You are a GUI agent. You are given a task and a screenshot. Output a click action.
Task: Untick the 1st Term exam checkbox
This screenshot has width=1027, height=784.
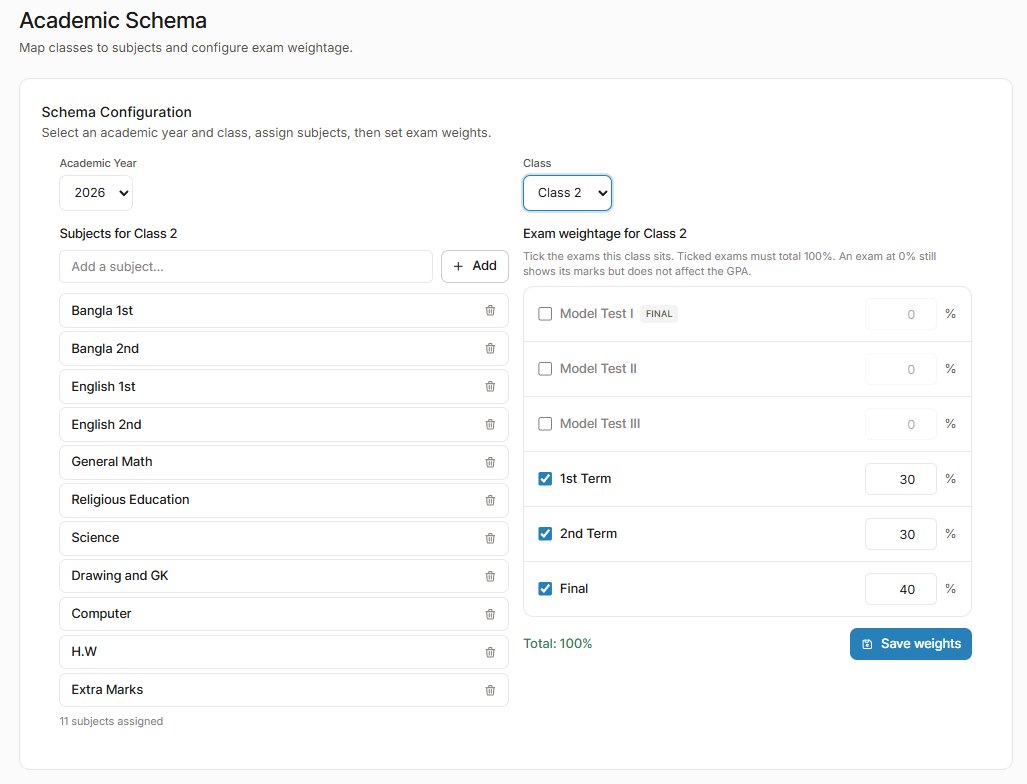click(545, 479)
